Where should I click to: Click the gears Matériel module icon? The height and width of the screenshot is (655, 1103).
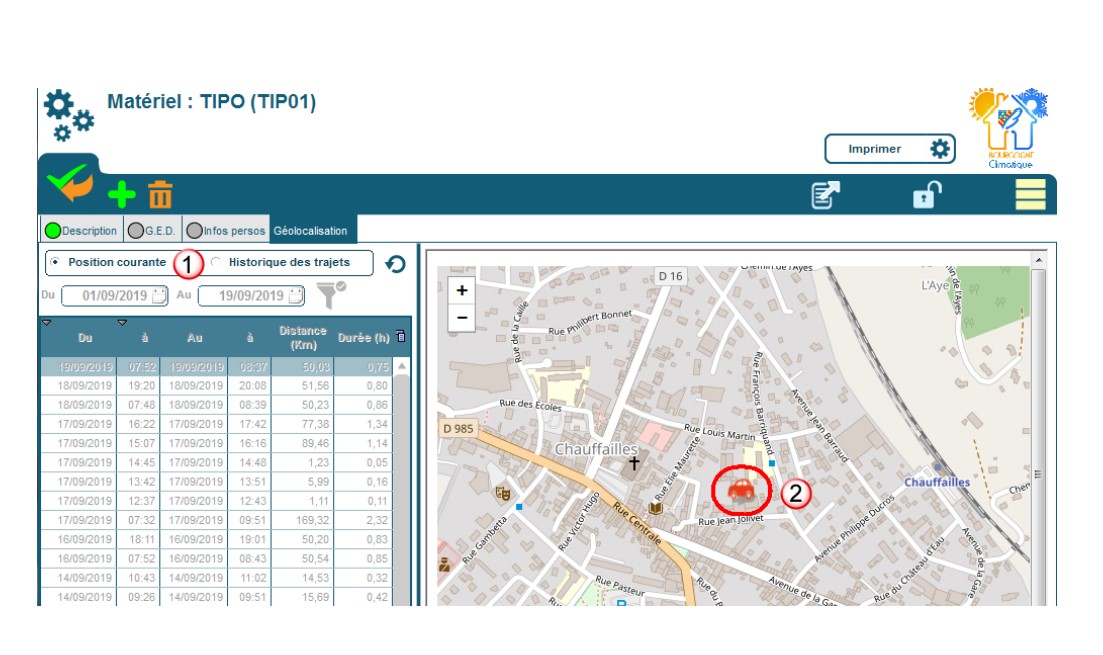(x=68, y=115)
